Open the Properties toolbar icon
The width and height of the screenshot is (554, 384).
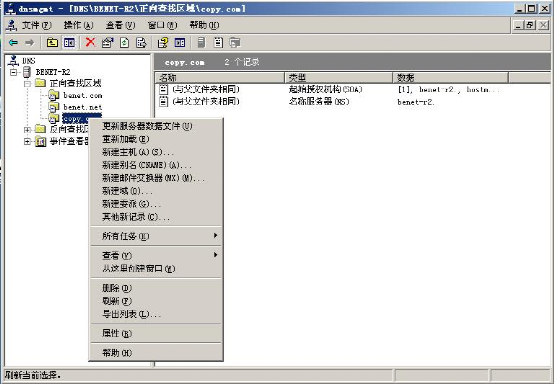tap(107, 43)
